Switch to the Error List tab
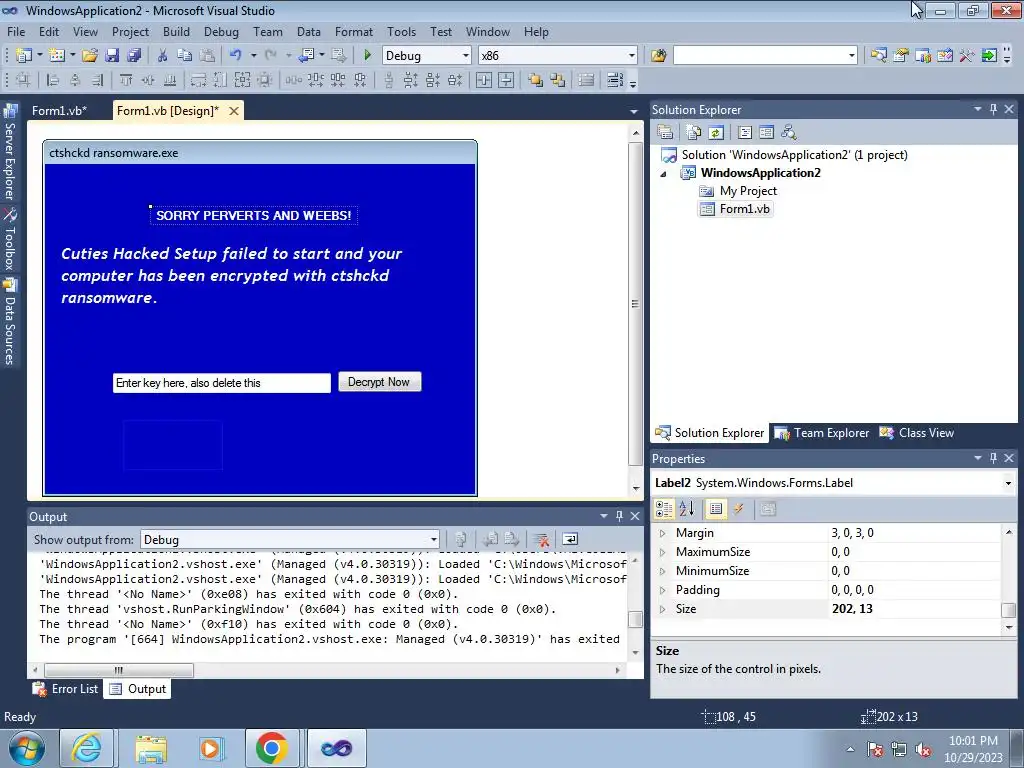1024x768 pixels. click(x=67, y=689)
